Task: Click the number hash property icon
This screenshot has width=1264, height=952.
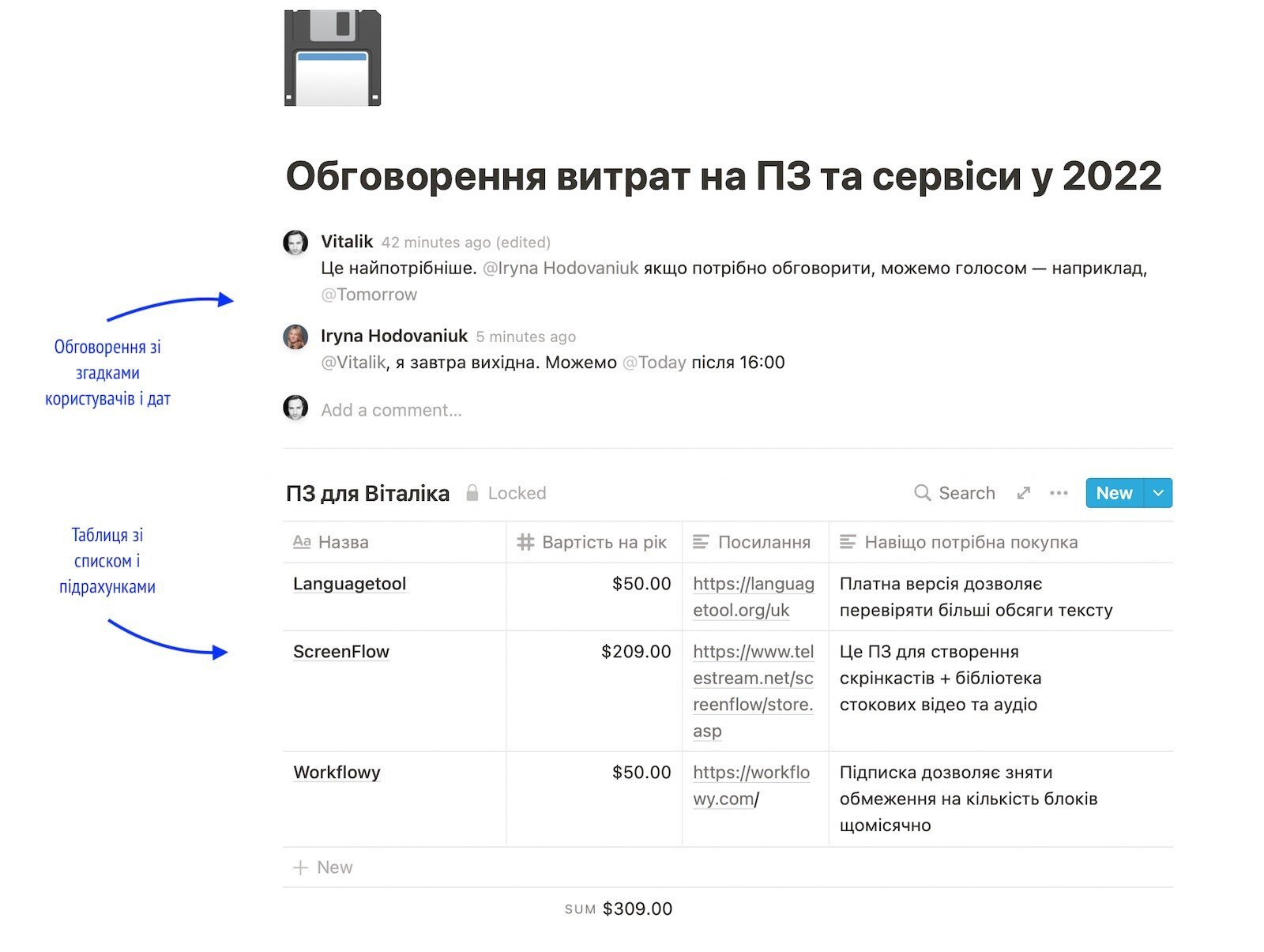Action: click(x=525, y=542)
